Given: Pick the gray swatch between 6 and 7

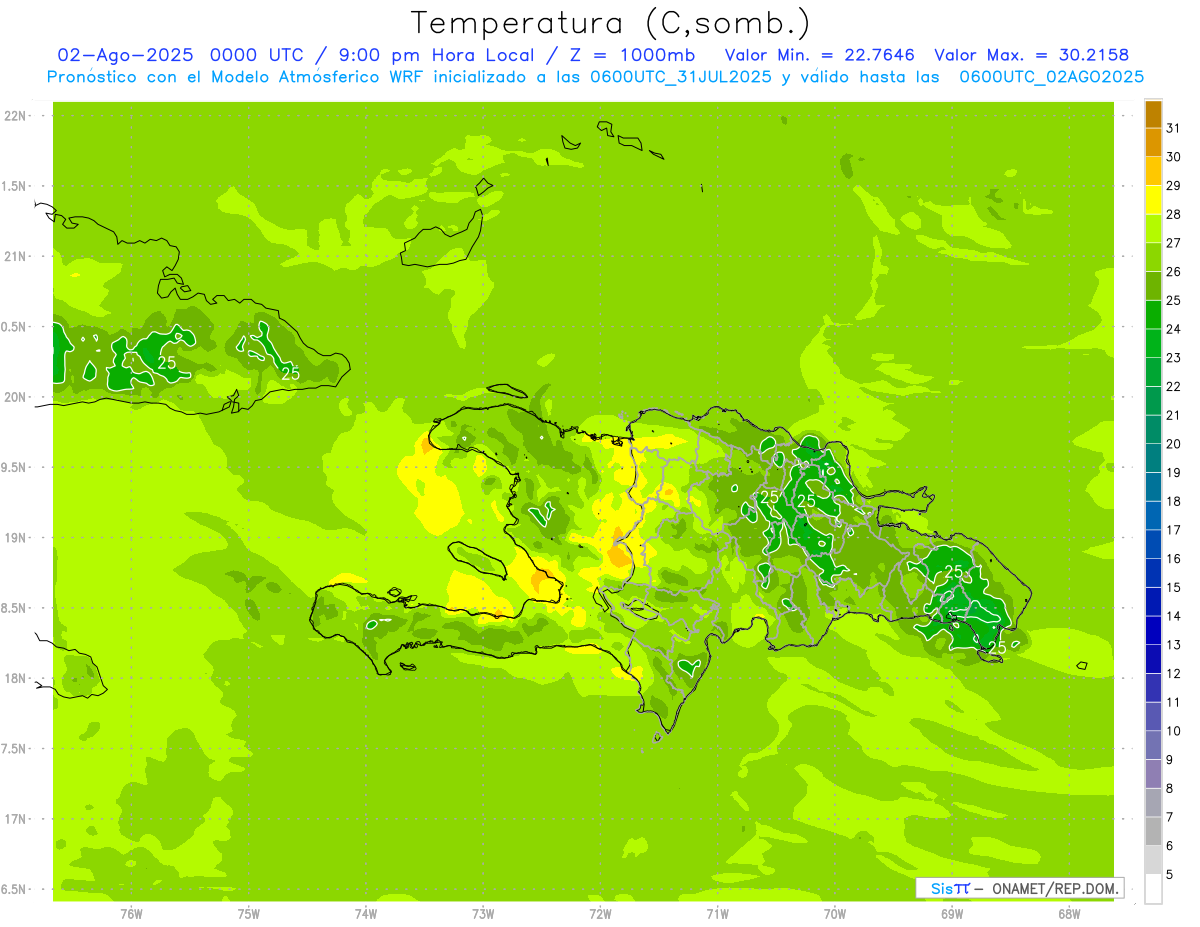Looking at the screenshot, I should (1153, 831).
